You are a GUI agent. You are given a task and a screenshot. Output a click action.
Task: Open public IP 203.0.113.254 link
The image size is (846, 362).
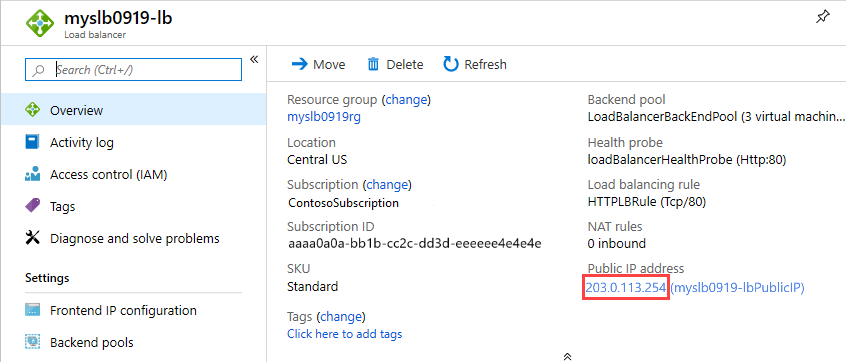click(x=626, y=288)
